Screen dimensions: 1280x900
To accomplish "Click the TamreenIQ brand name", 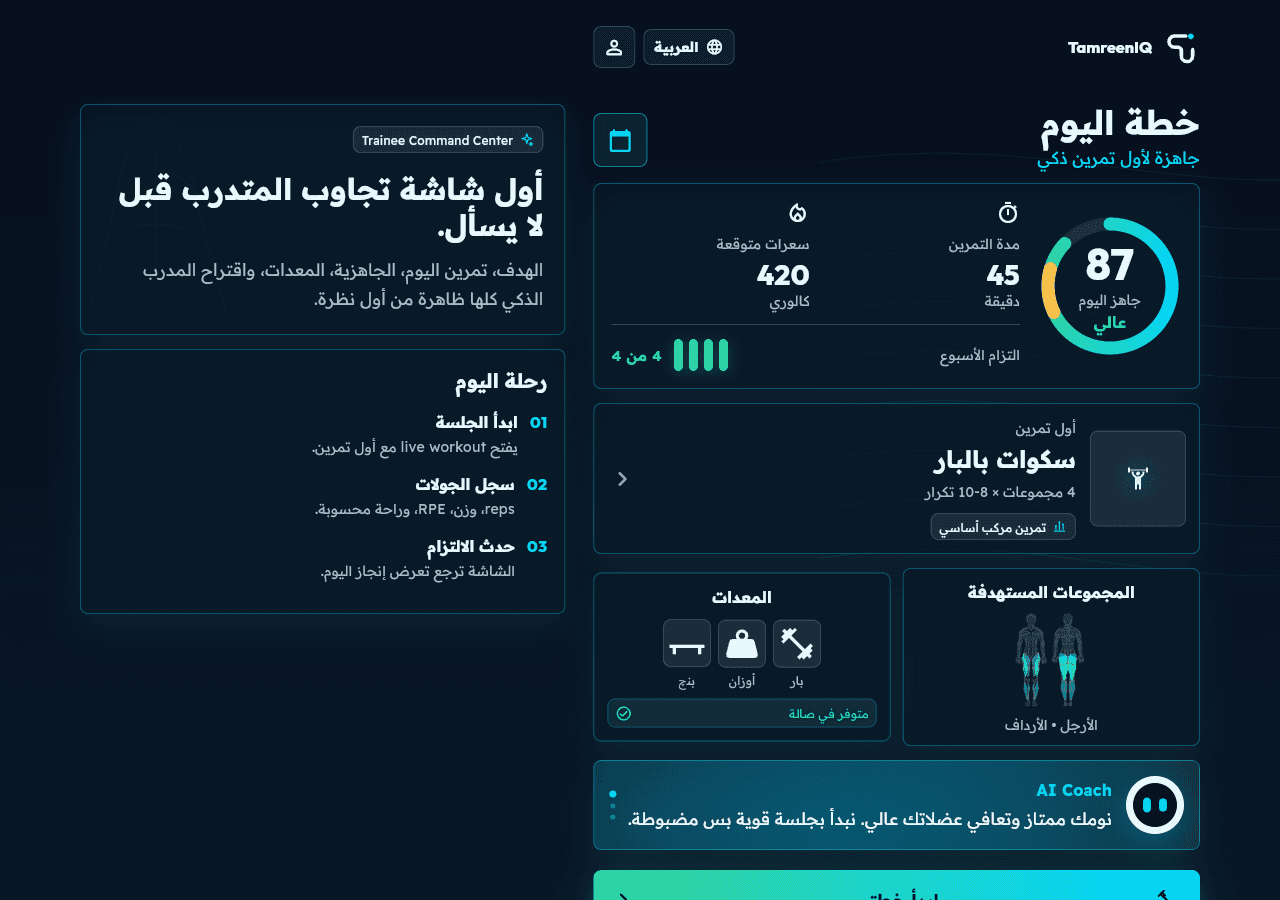I will pyautogui.click(x=1110, y=48).
